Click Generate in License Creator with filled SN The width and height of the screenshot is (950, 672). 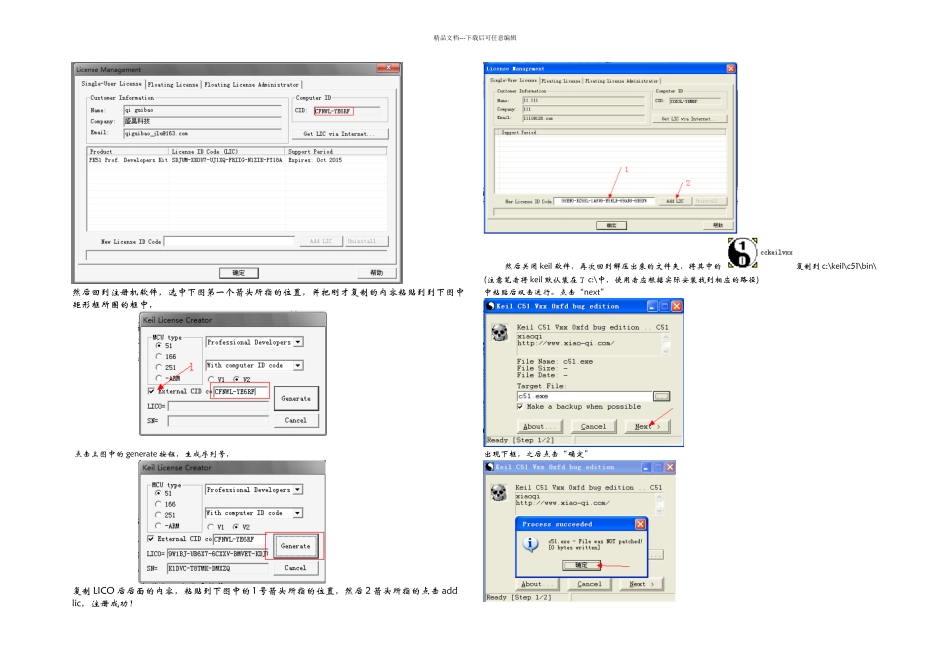click(x=295, y=546)
